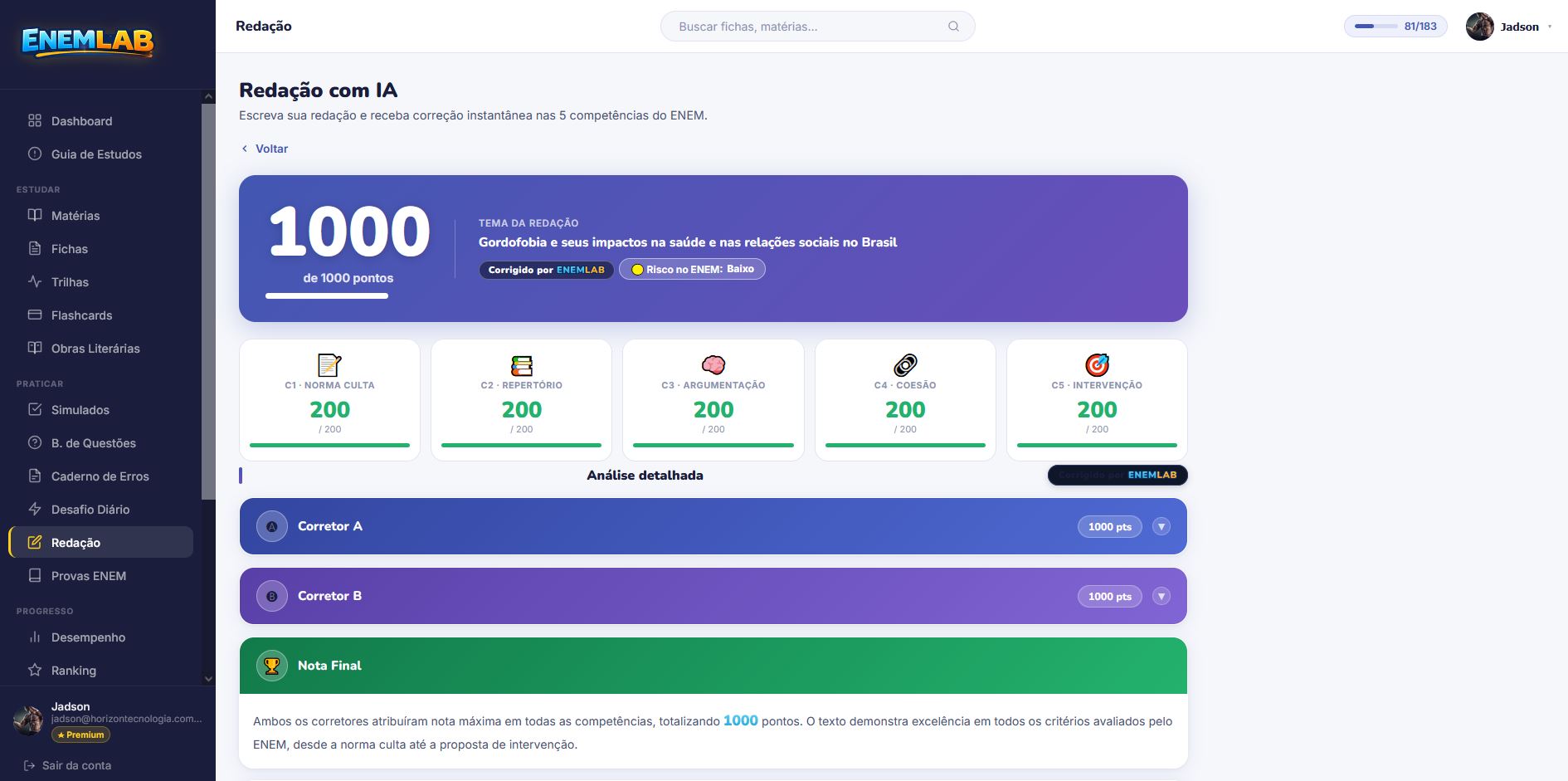The height and width of the screenshot is (781, 1568).
Task: Click the Nota Final trophy icon
Action: (271, 666)
